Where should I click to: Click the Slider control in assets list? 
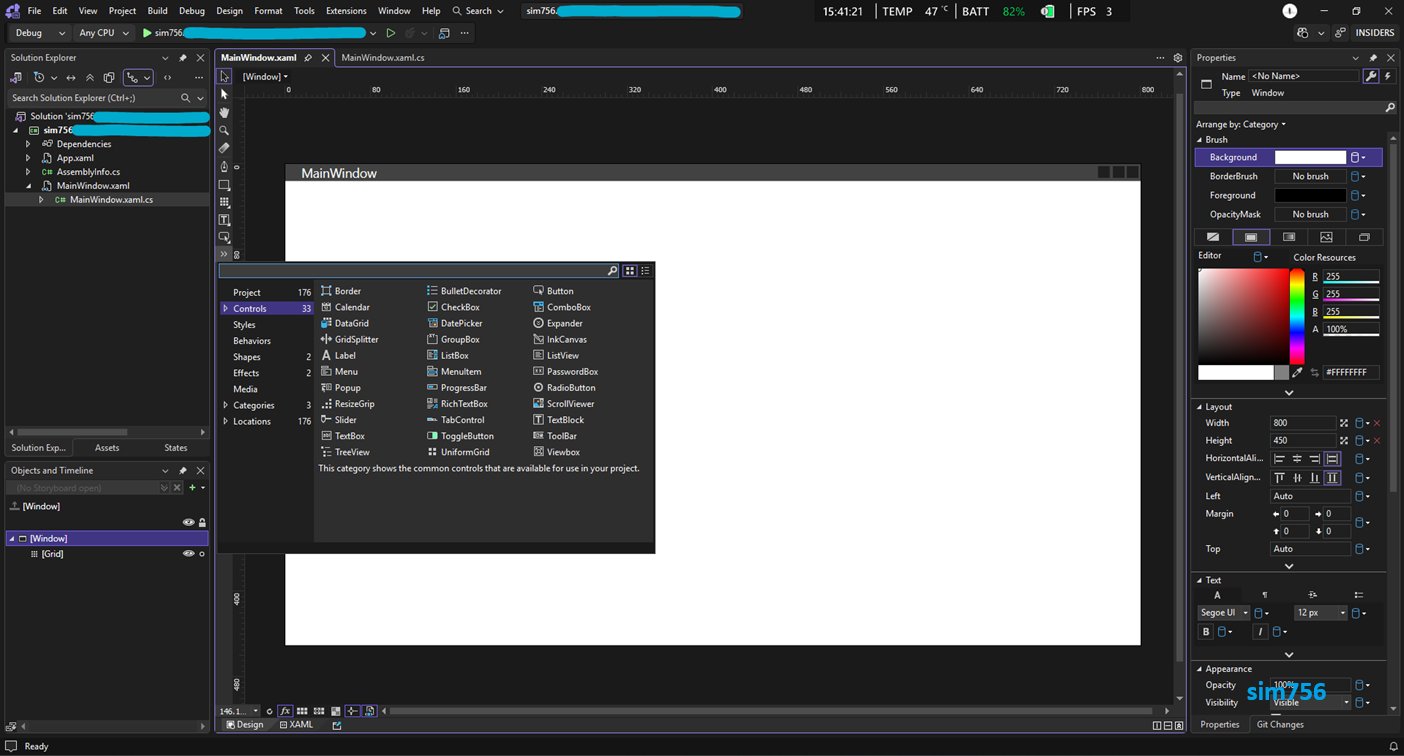click(345, 420)
